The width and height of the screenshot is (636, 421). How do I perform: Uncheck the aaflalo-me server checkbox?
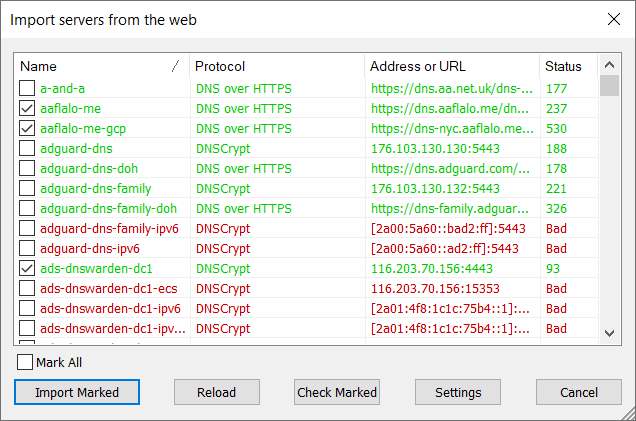point(26,108)
